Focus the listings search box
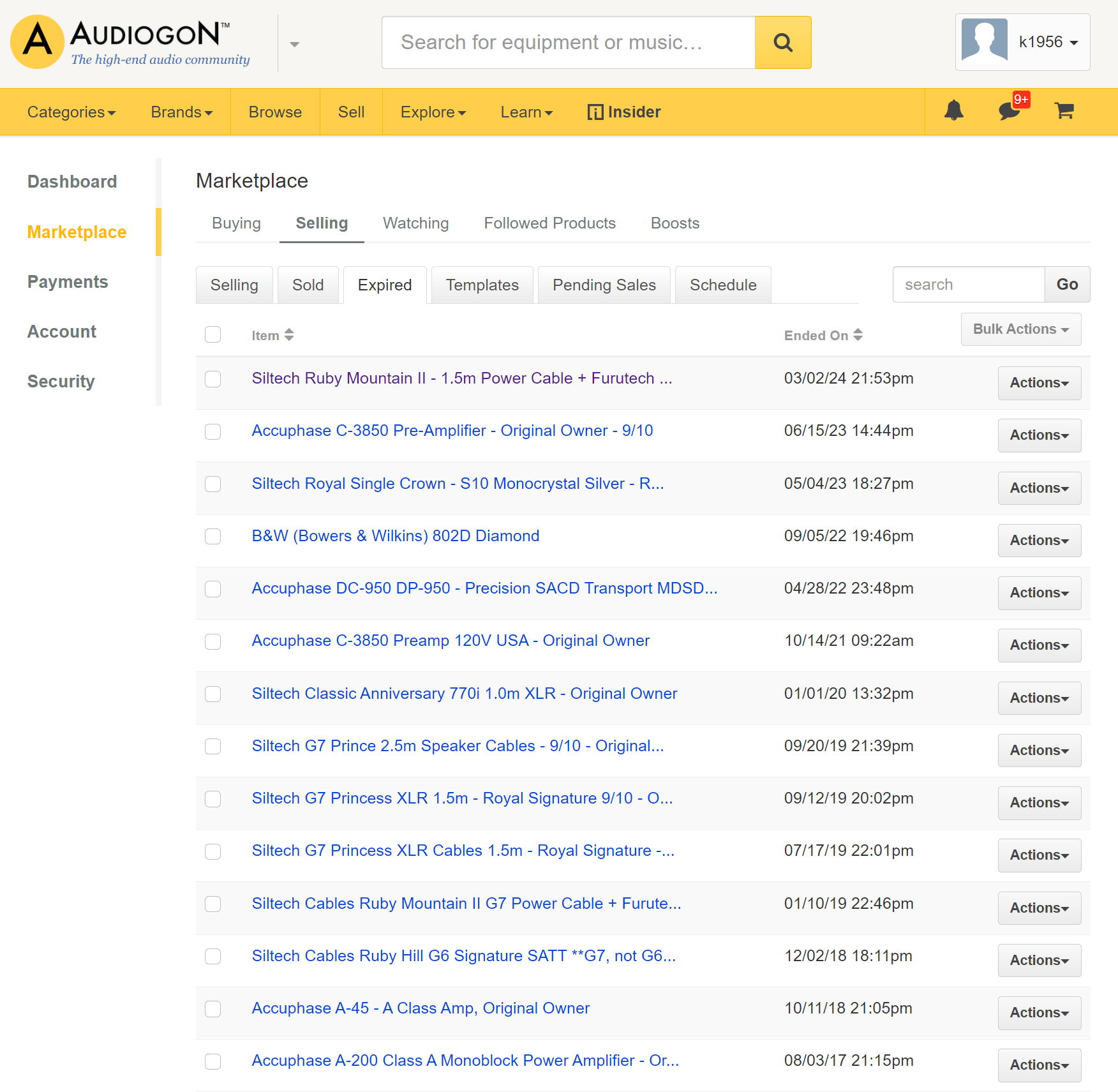Image resolution: width=1118 pixels, height=1092 pixels. tap(969, 285)
